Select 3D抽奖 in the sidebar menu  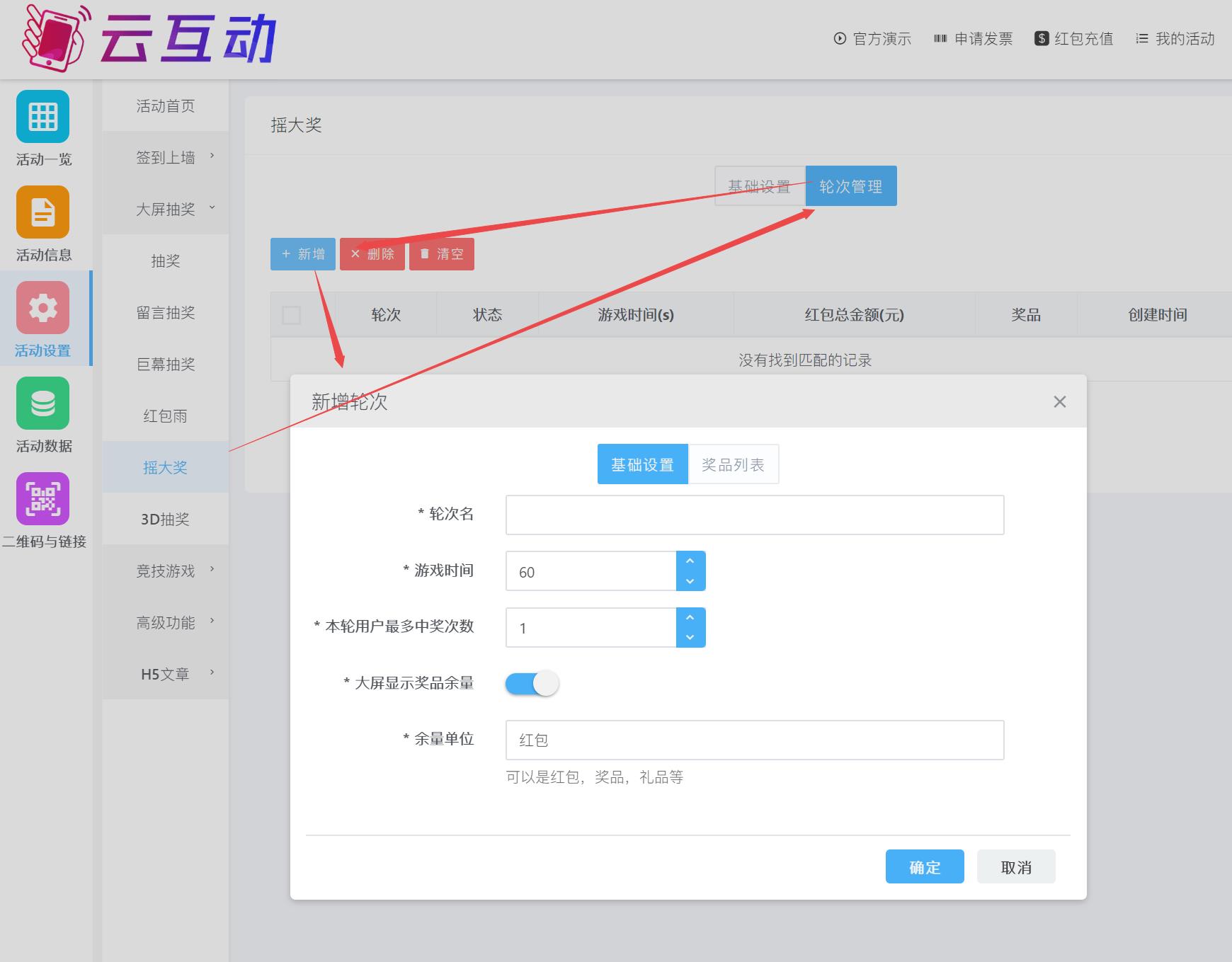(x=166, y=519)
